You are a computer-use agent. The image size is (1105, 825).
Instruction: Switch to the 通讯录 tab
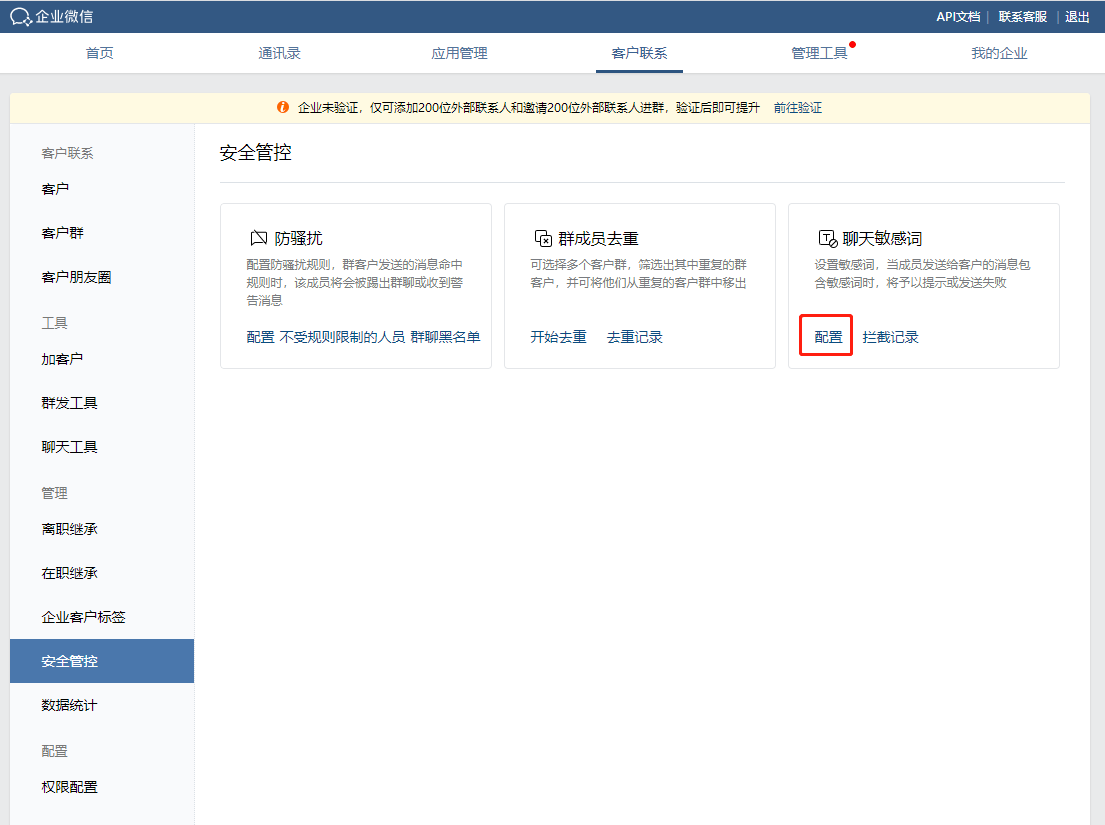[279, 53]
